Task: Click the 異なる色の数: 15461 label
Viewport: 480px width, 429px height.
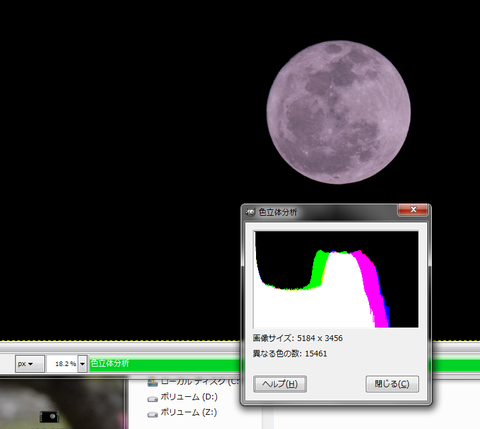Action: tap(290, 354)
